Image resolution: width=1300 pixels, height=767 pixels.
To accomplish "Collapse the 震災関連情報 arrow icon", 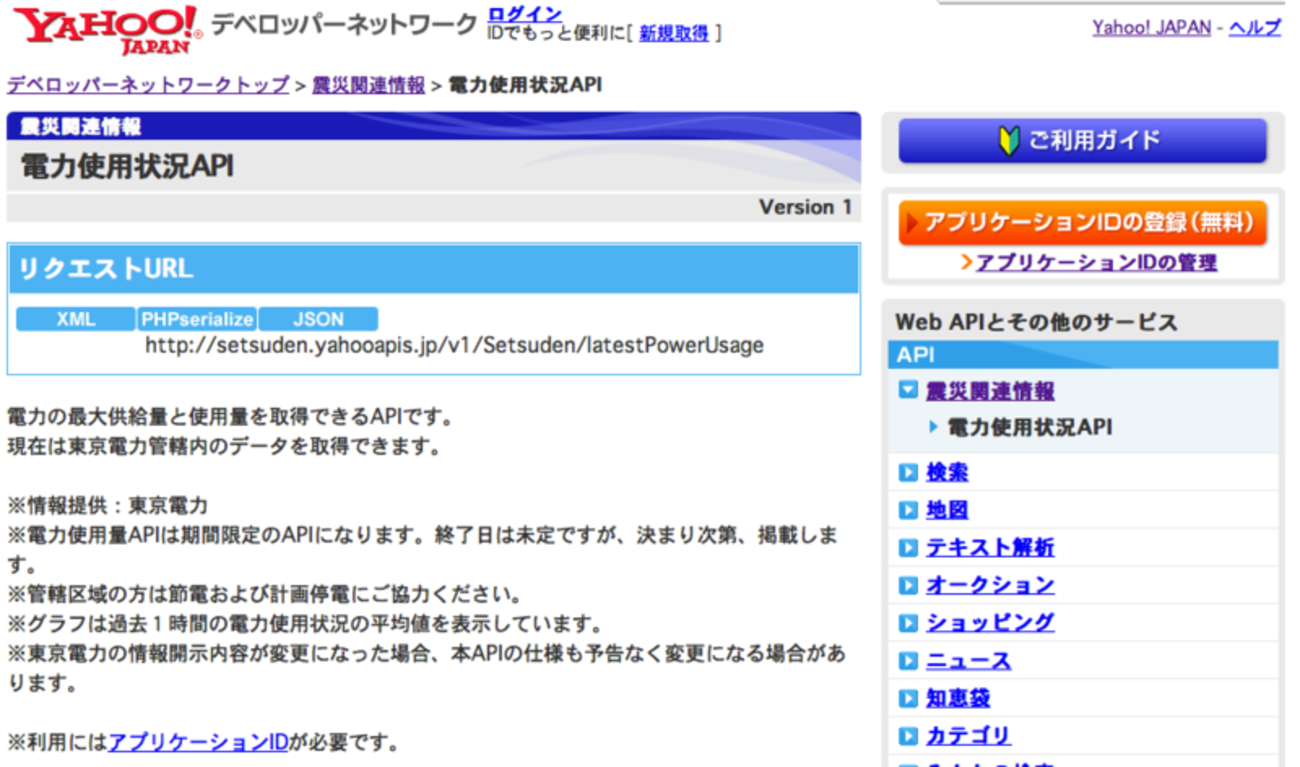I will [908, 390].
